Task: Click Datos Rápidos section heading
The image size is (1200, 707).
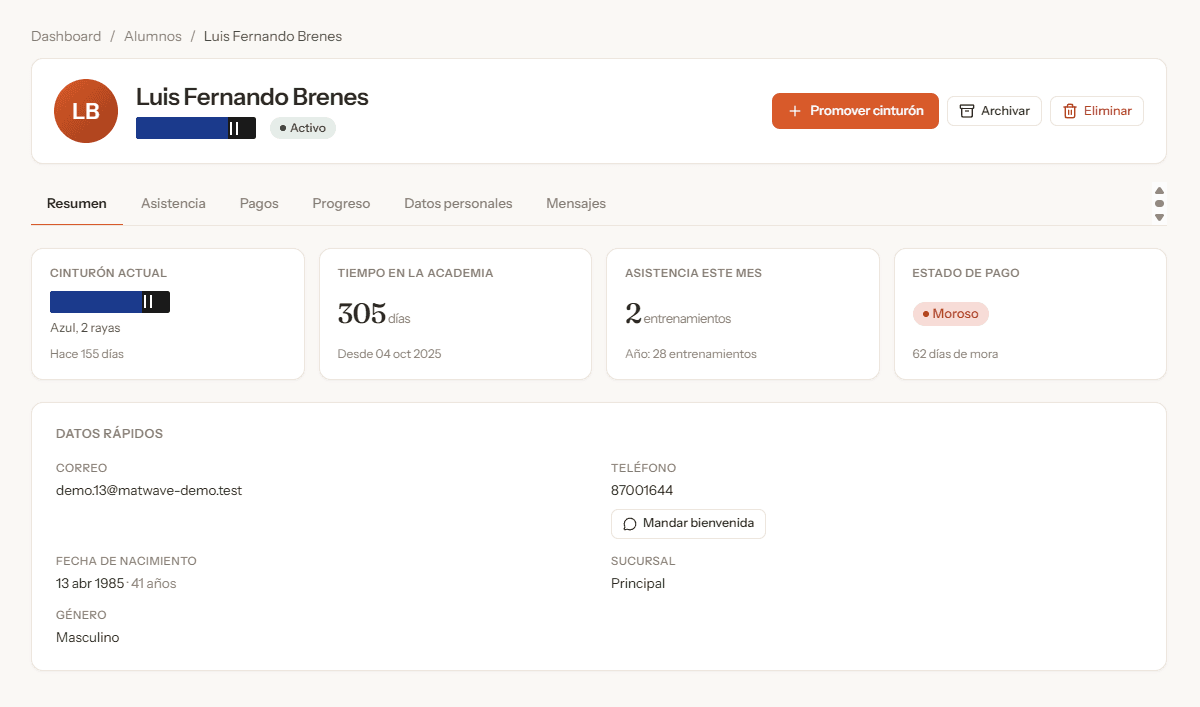Action: pos(110,434)
